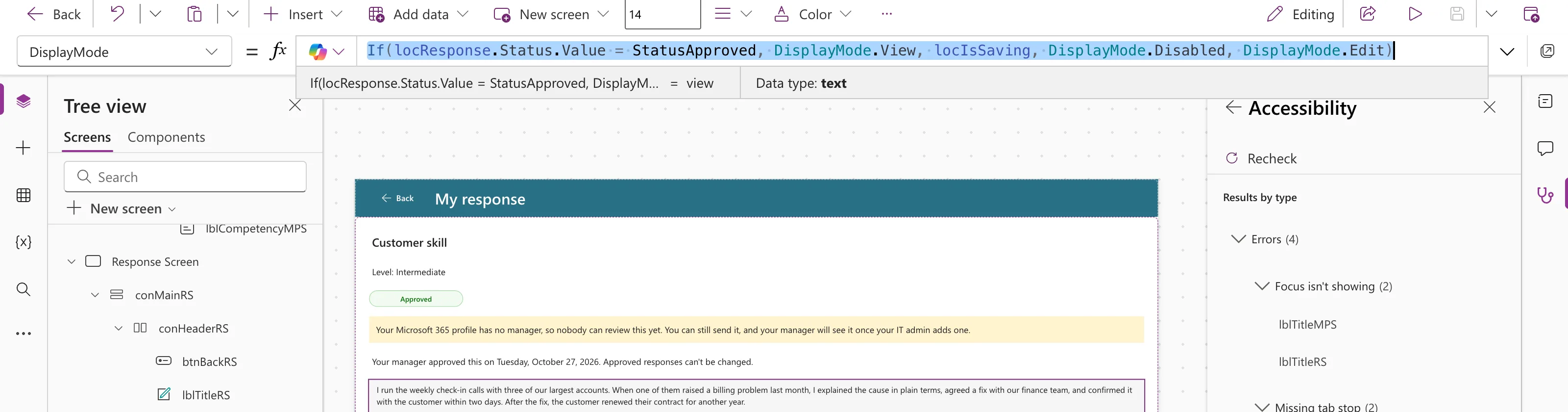This screenshot has height=412, width=1568.
Task: Select conMainRS in the tree
Action: pyautogui.click(x=164, y=295)
